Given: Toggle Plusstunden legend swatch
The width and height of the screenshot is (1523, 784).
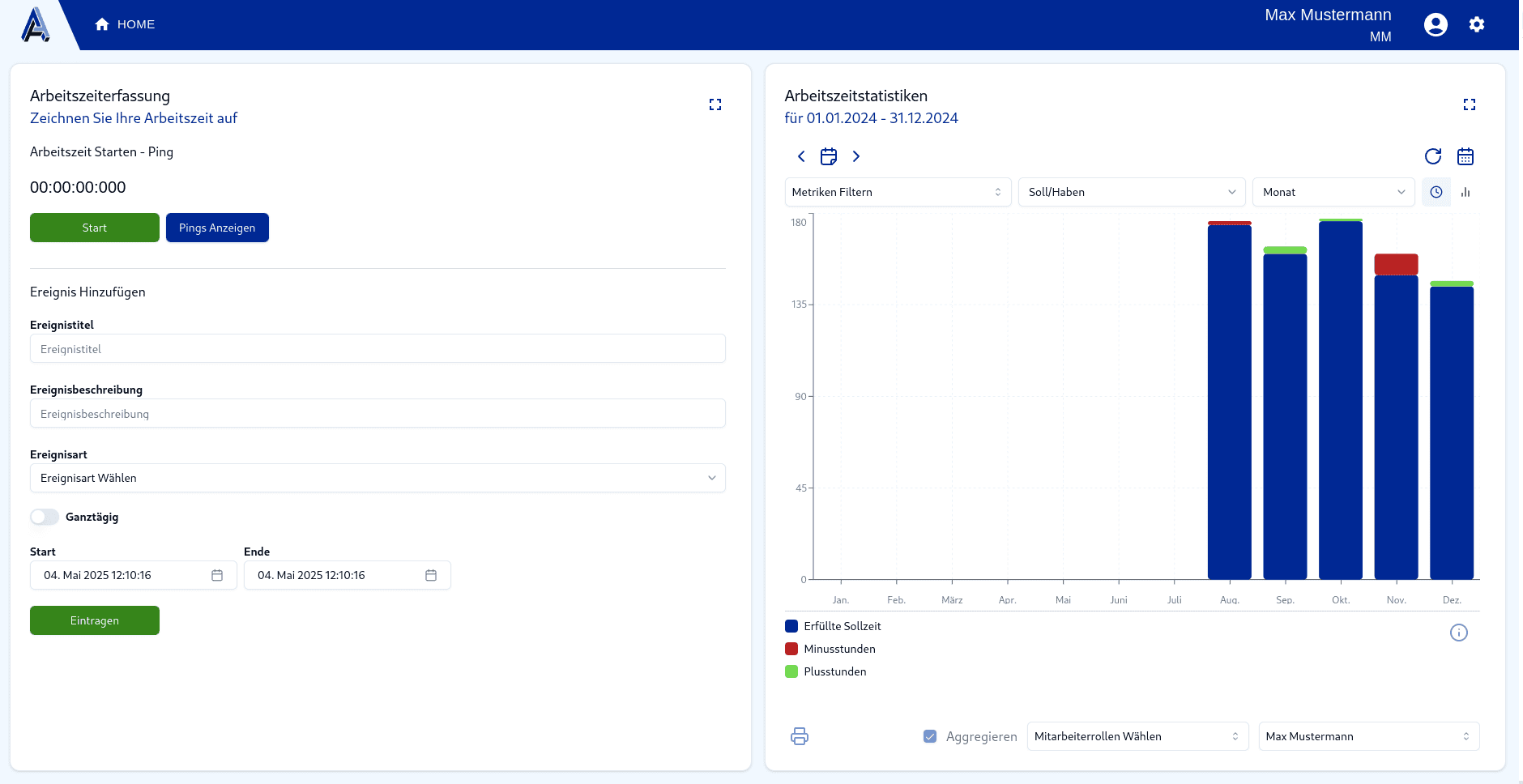Looking at the screenshot, I should click(x=791, y=671).
